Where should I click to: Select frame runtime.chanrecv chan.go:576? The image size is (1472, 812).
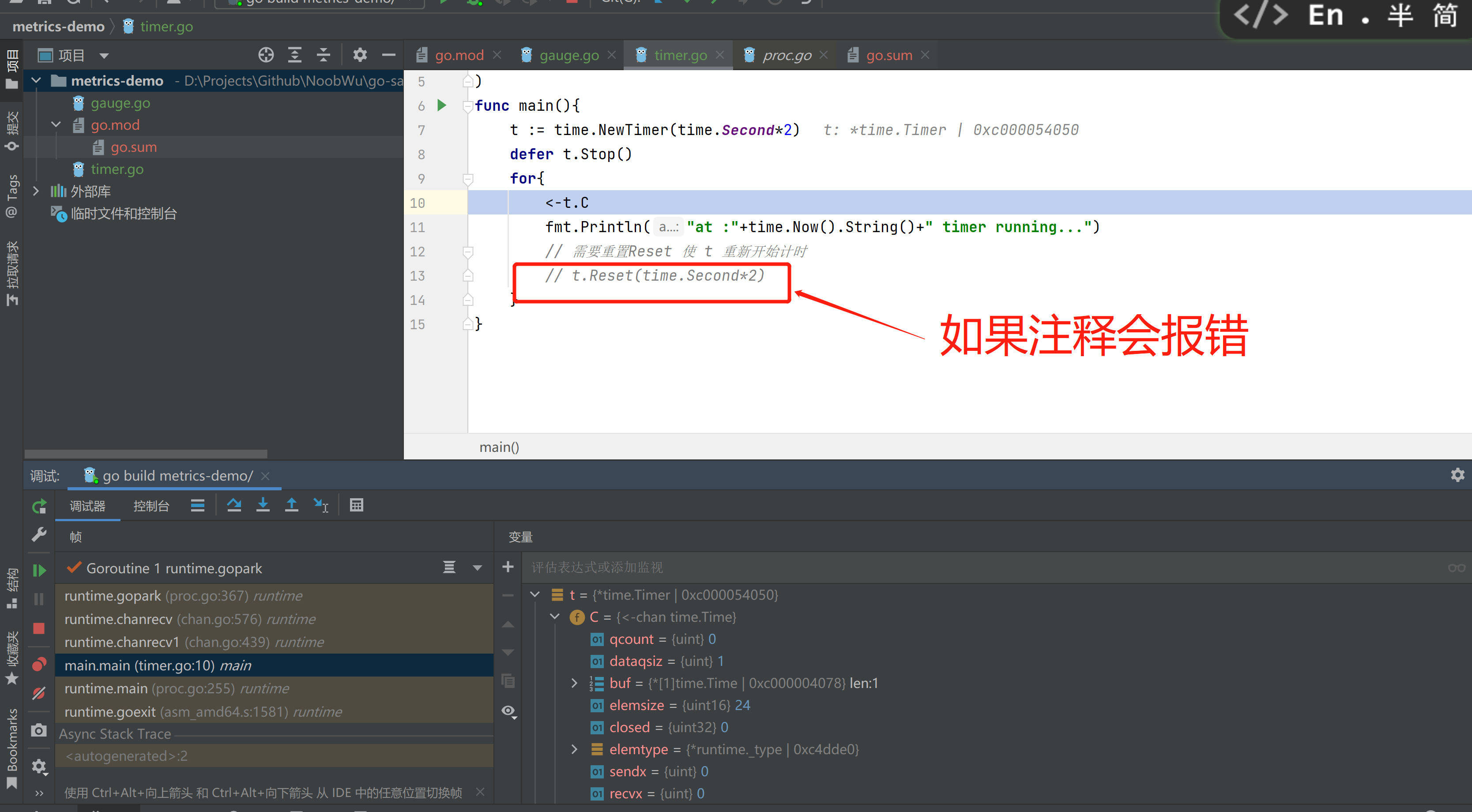[274, 619]
